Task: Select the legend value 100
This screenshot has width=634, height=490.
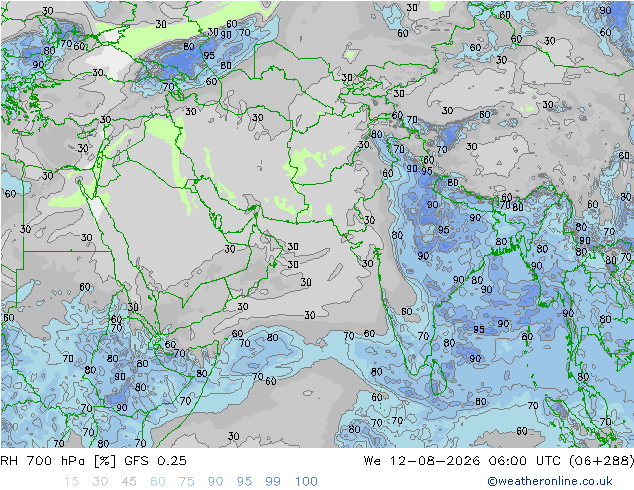Action: 306,482
